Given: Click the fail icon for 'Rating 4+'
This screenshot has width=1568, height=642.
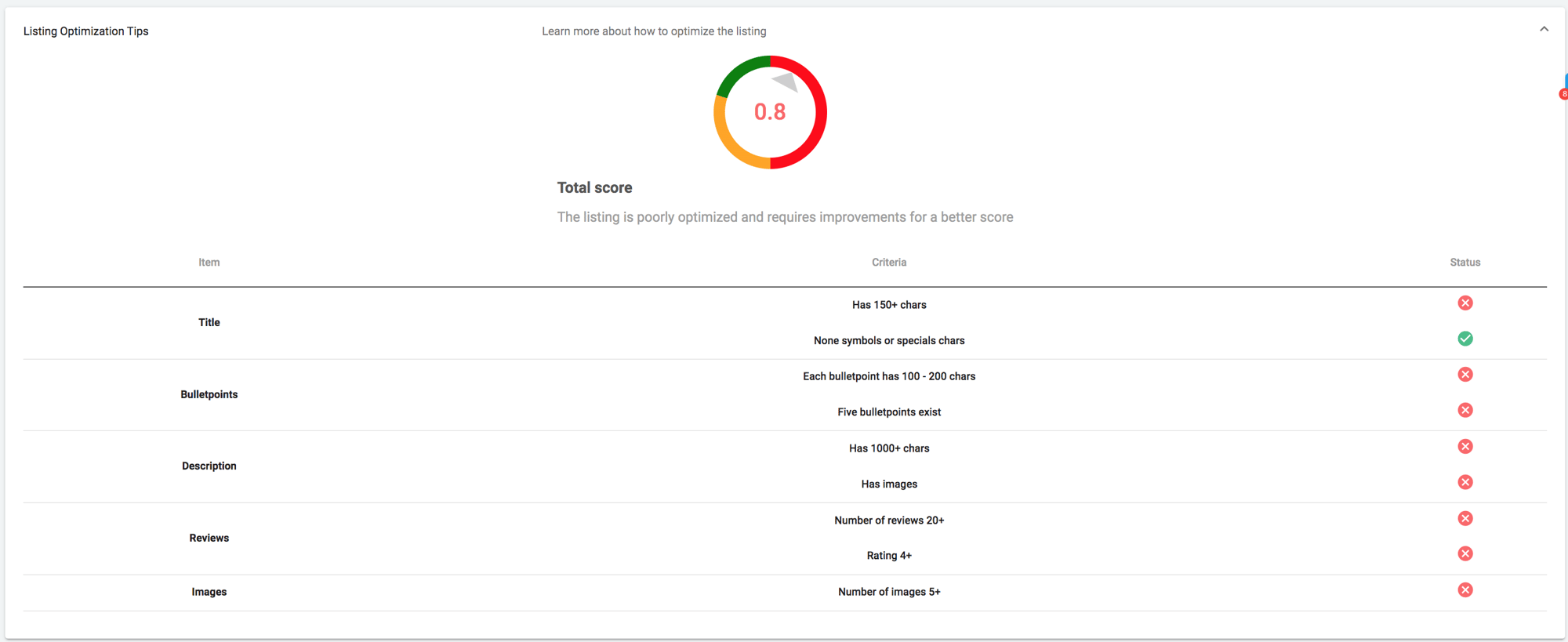Looking at the screenshot, I should click(x=1465, y=554).
